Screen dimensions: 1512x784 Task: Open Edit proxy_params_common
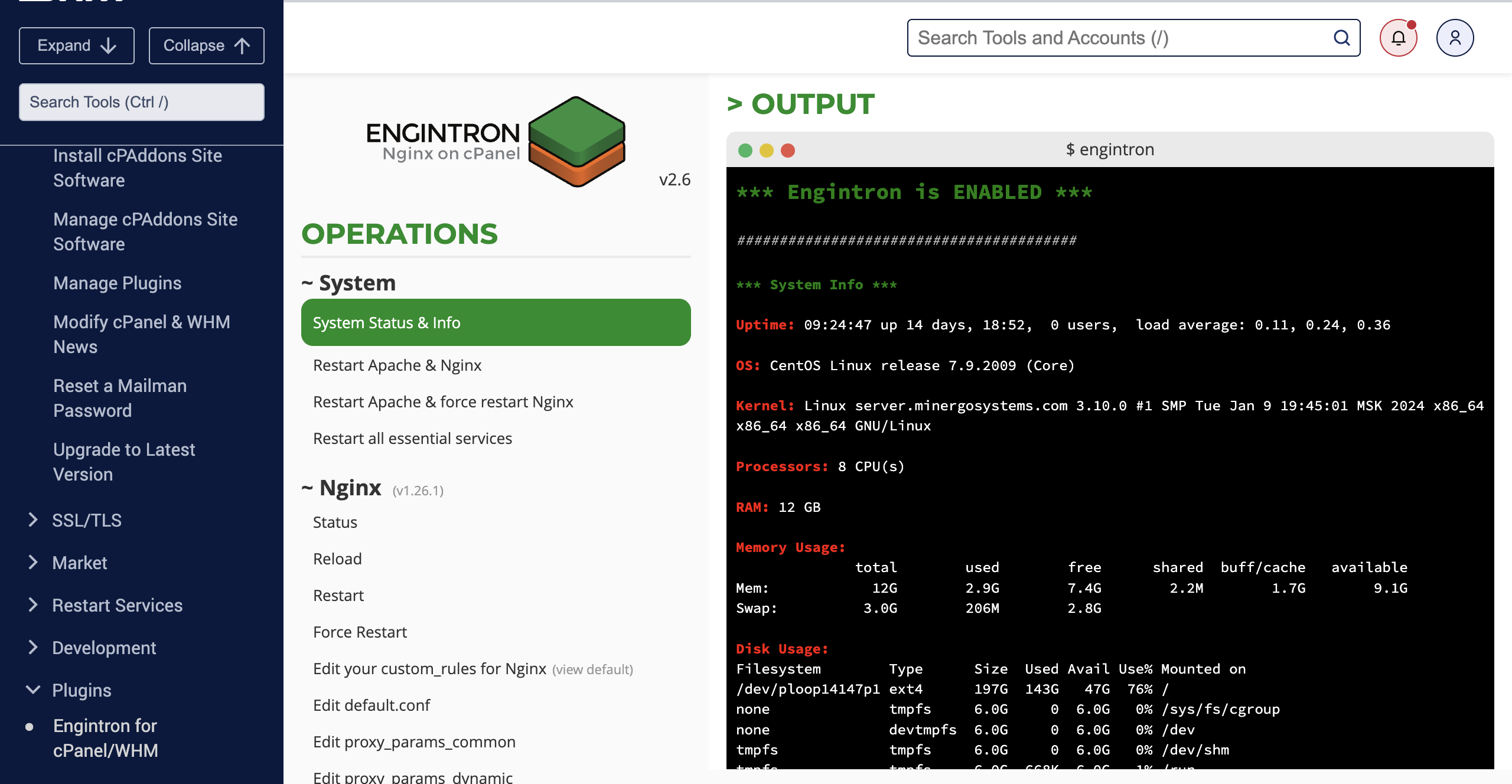(414, 742)
